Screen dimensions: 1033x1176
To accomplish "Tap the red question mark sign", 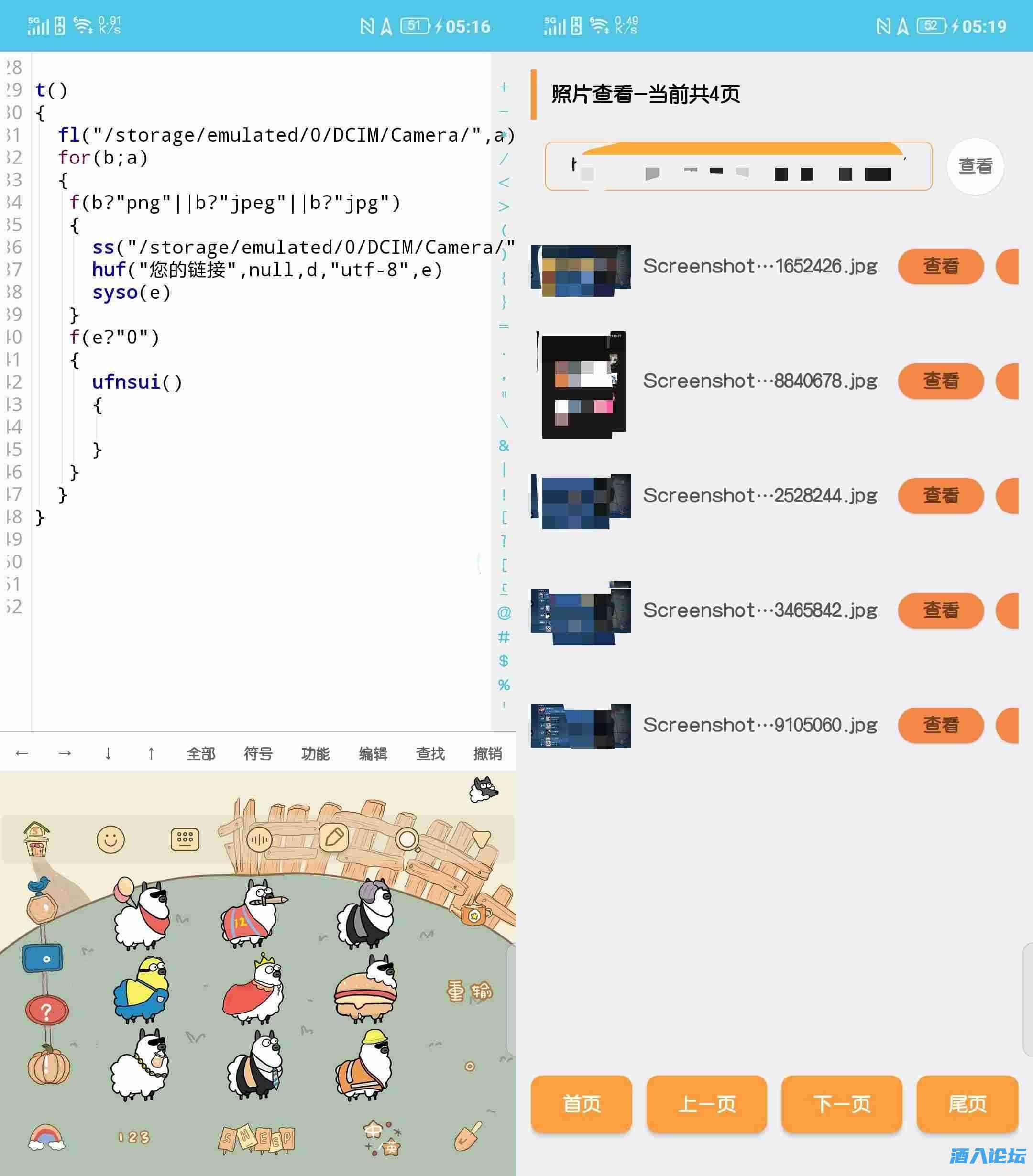I will tap(46, 1010).
